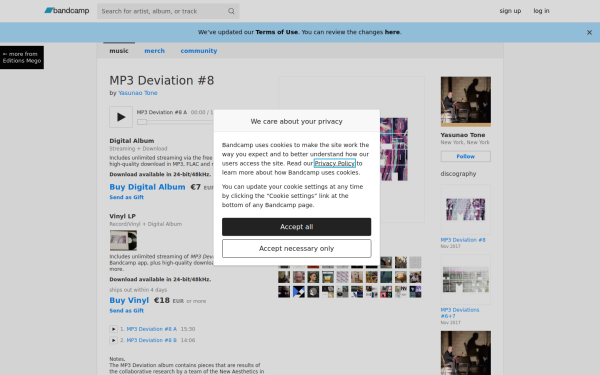600x375 pixels.
Task: Open Yasunao Tone artist photo
Action: pos(466,101)
